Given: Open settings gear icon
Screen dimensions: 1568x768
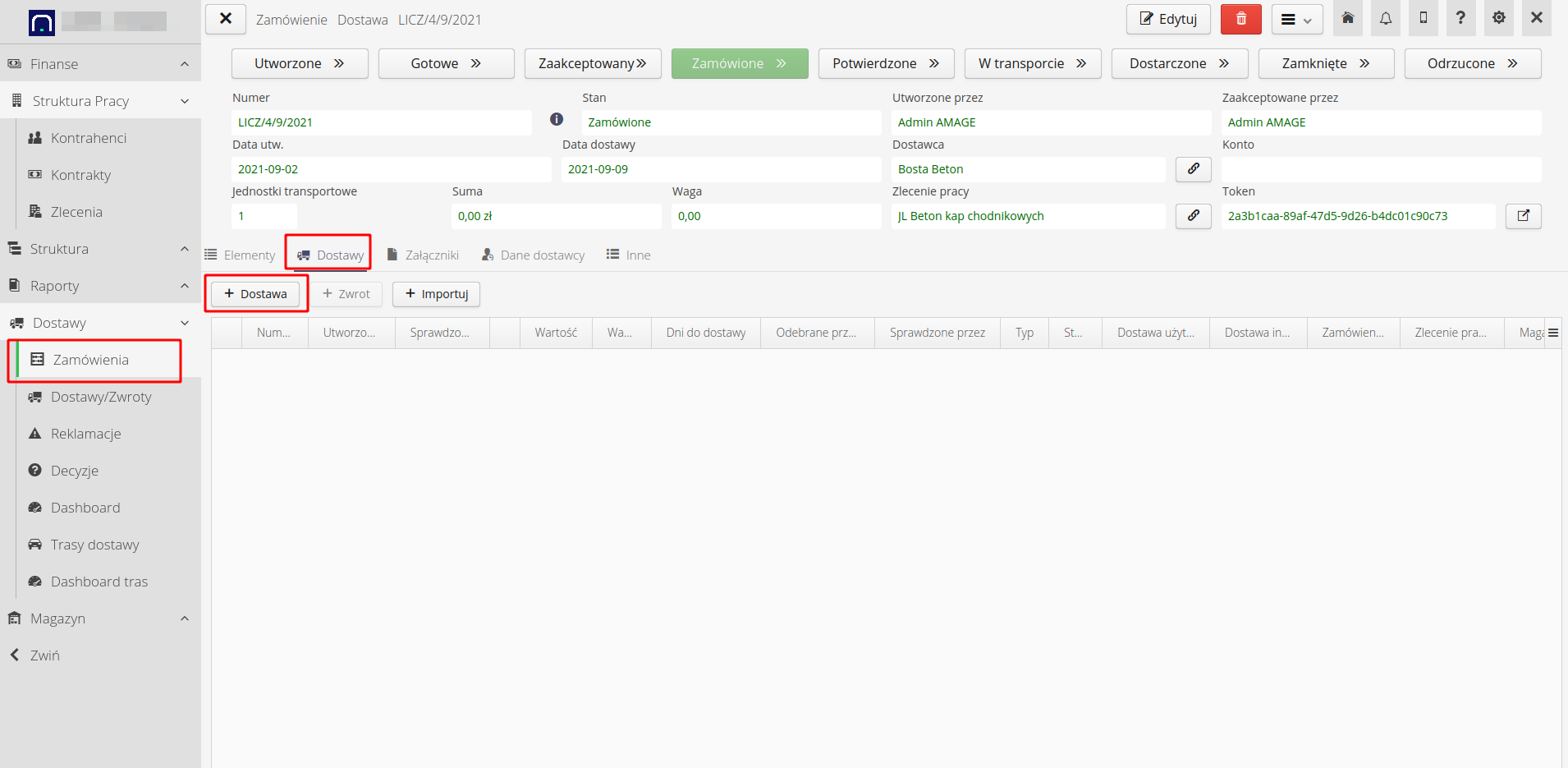Looking at the screenshot, I should point(1498,19).
